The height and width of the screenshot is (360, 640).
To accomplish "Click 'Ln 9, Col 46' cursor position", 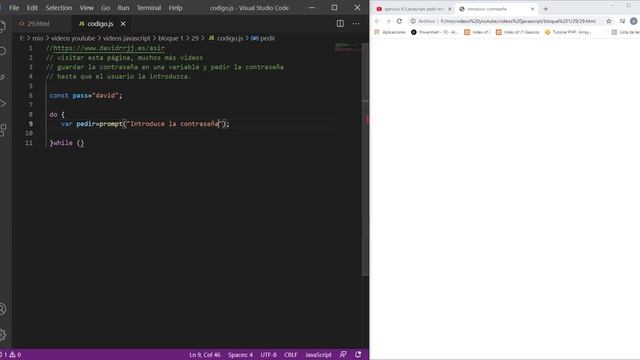I will 205,355.
